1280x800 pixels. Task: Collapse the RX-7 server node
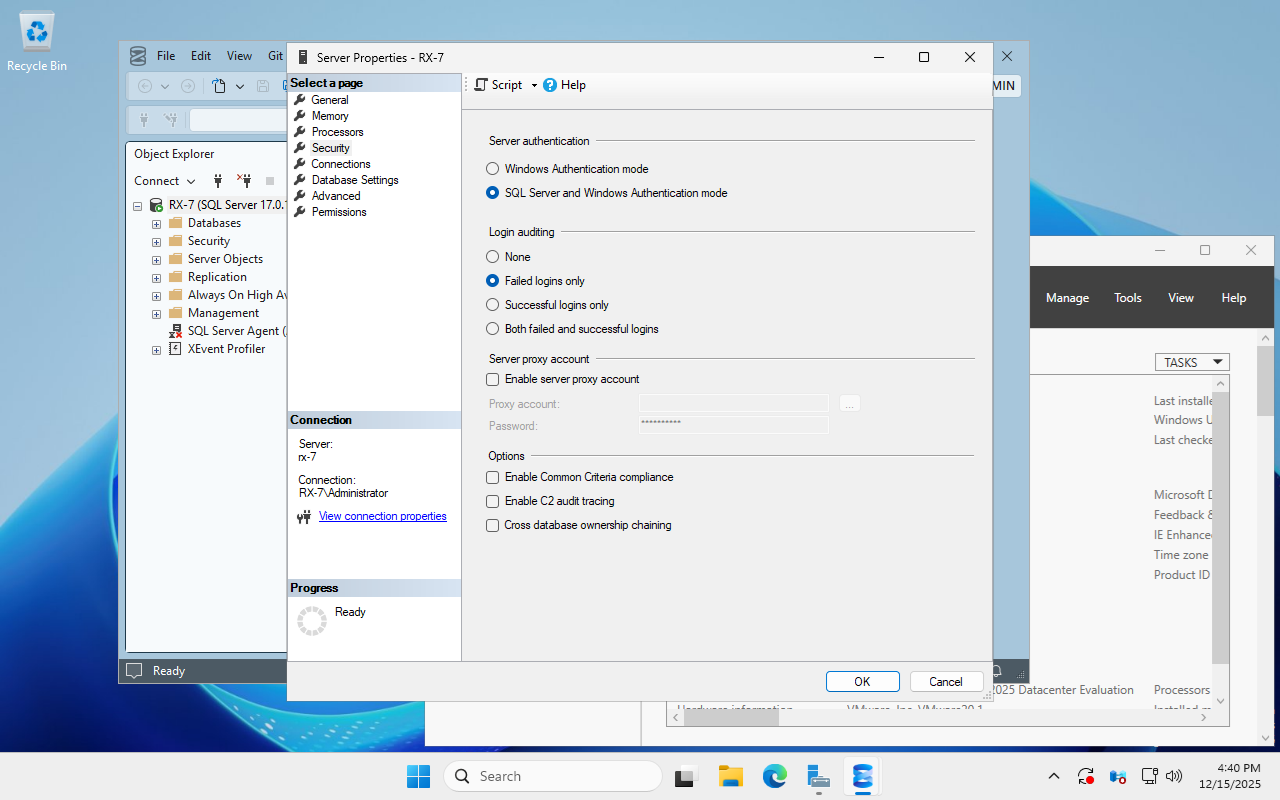137,205
